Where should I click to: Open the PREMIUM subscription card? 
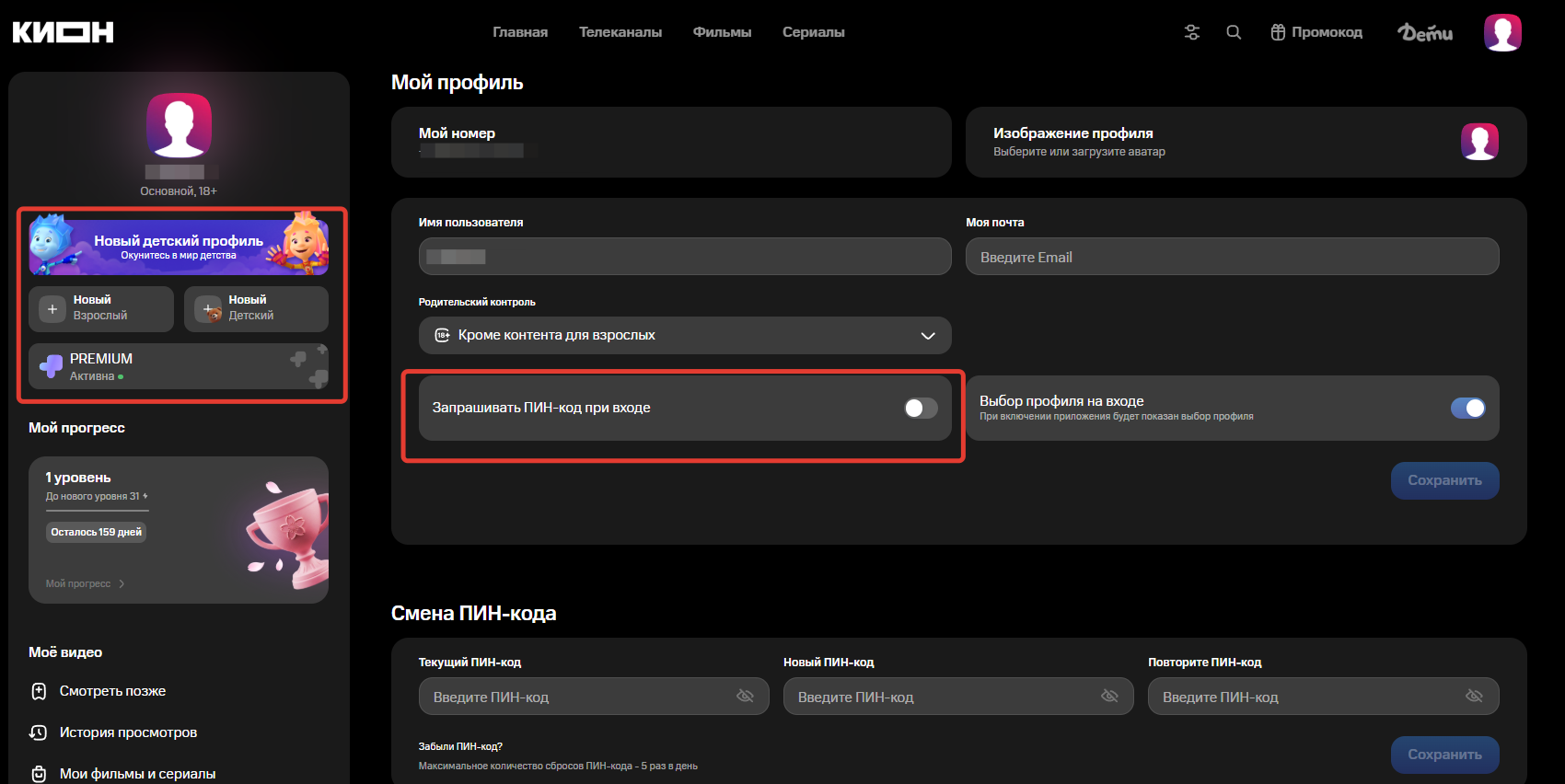tap(178, 366)
